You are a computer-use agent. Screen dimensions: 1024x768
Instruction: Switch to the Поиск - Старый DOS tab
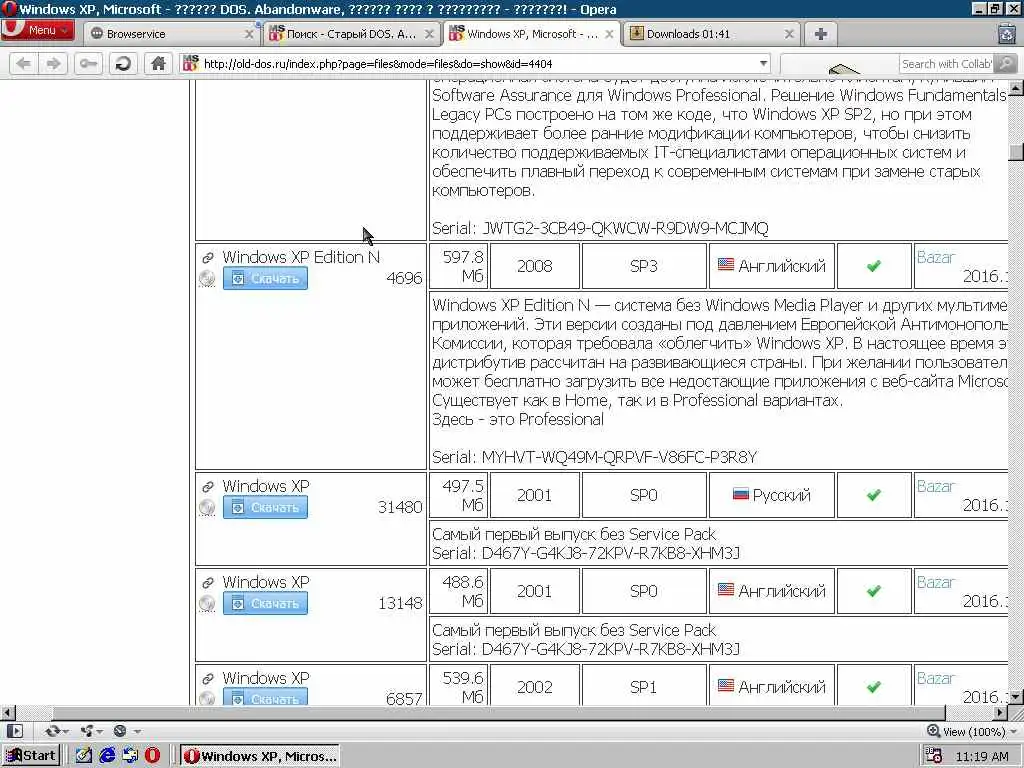pos(351,34)
